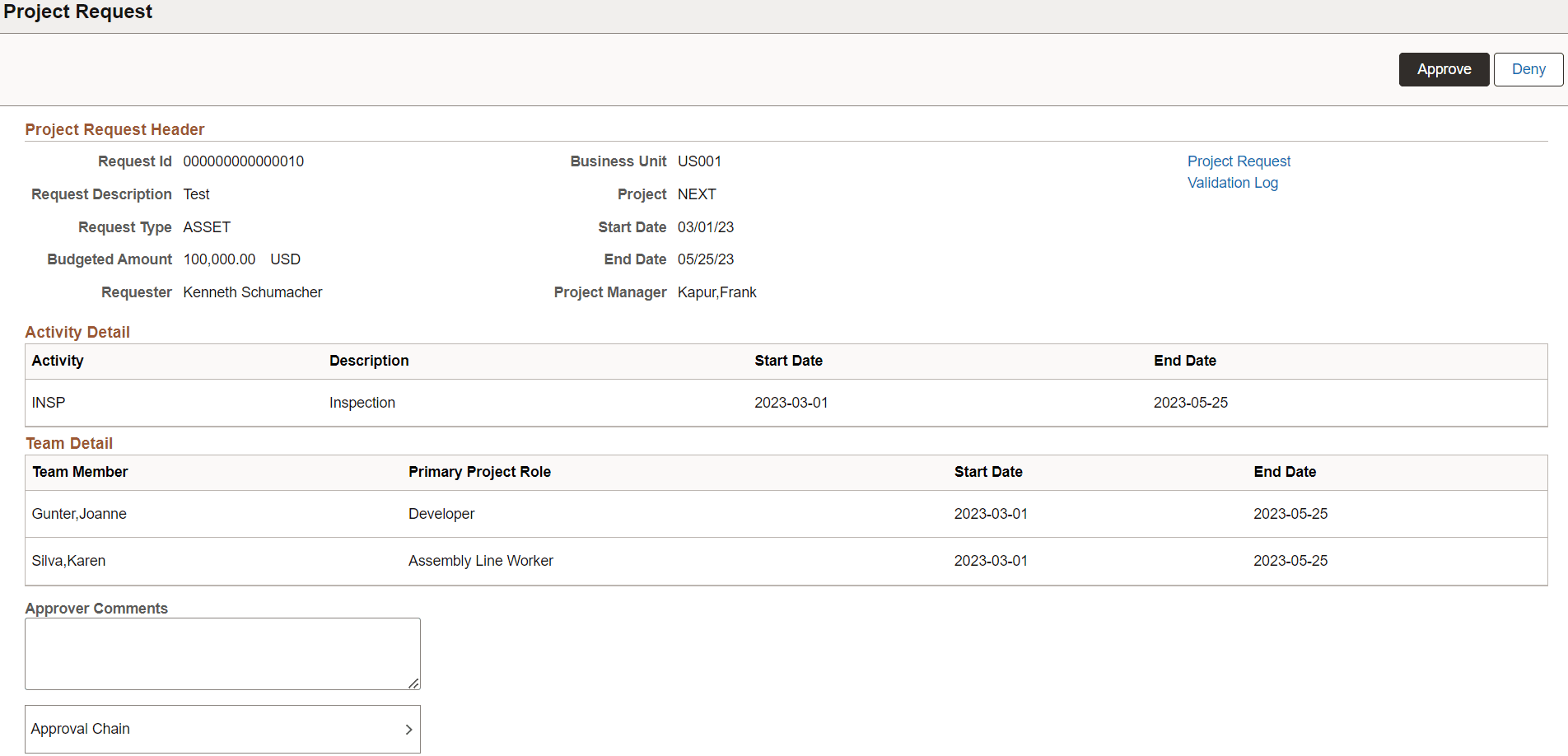Click the Activity Detail section heading
The width and height of the screenshot is (1568, 756).
pos(77,332)
